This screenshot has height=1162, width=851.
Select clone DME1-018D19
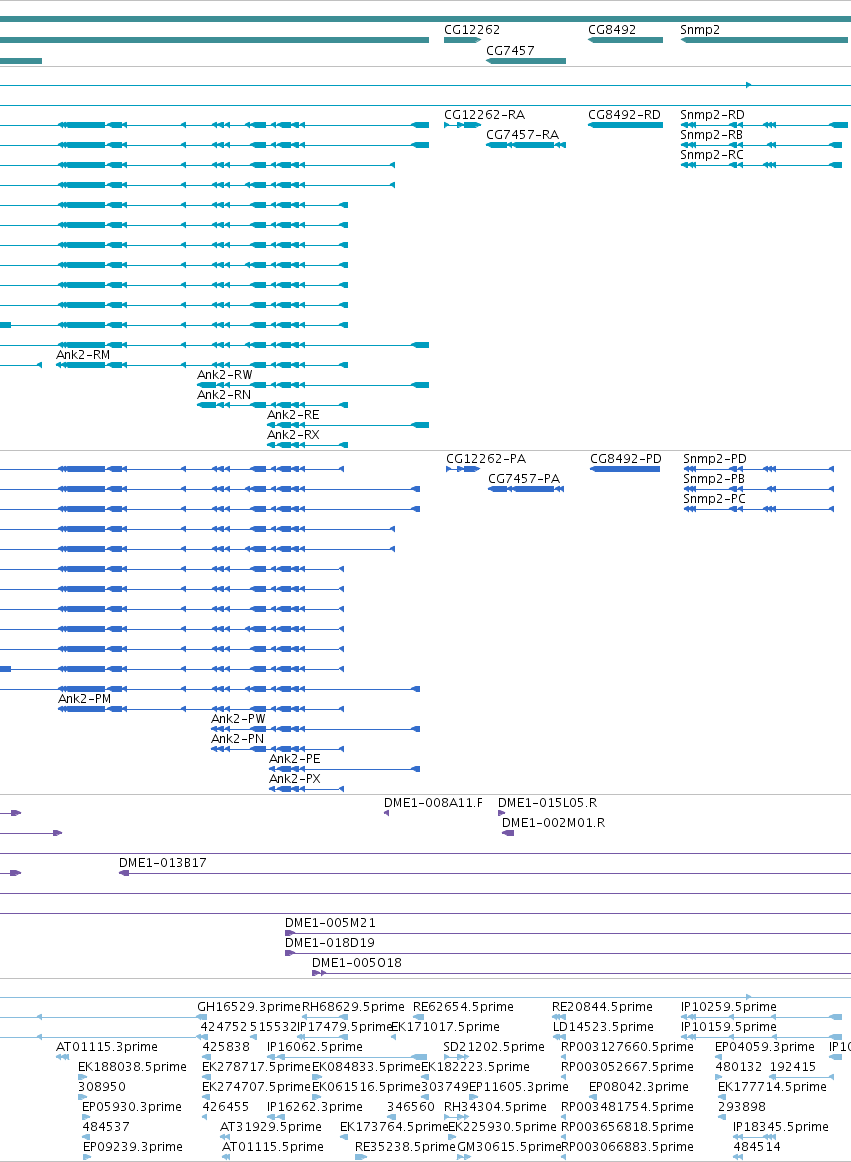click(568, 954)
